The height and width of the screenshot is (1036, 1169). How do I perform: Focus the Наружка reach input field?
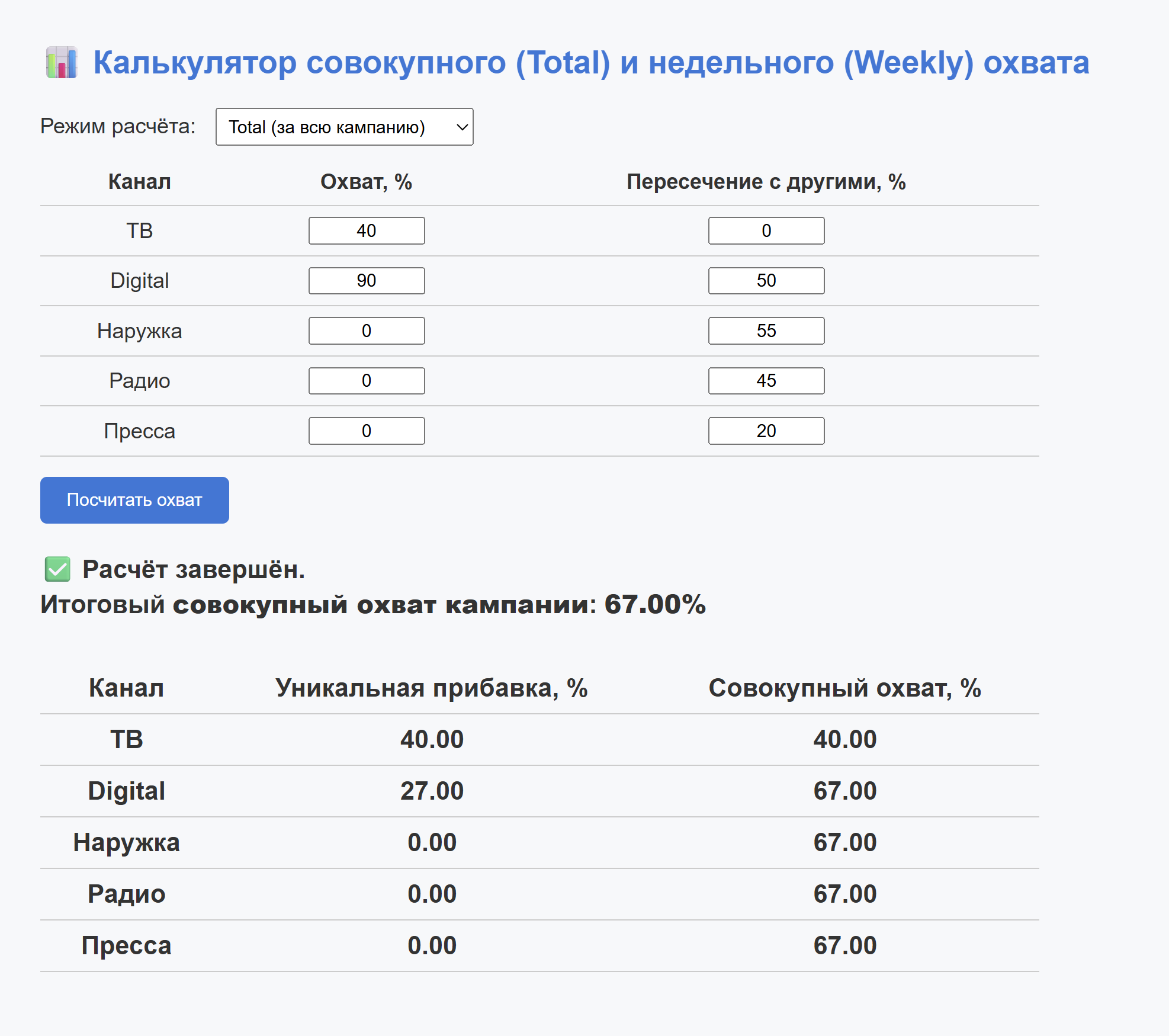pyautogui.click(x=366, y=331)
